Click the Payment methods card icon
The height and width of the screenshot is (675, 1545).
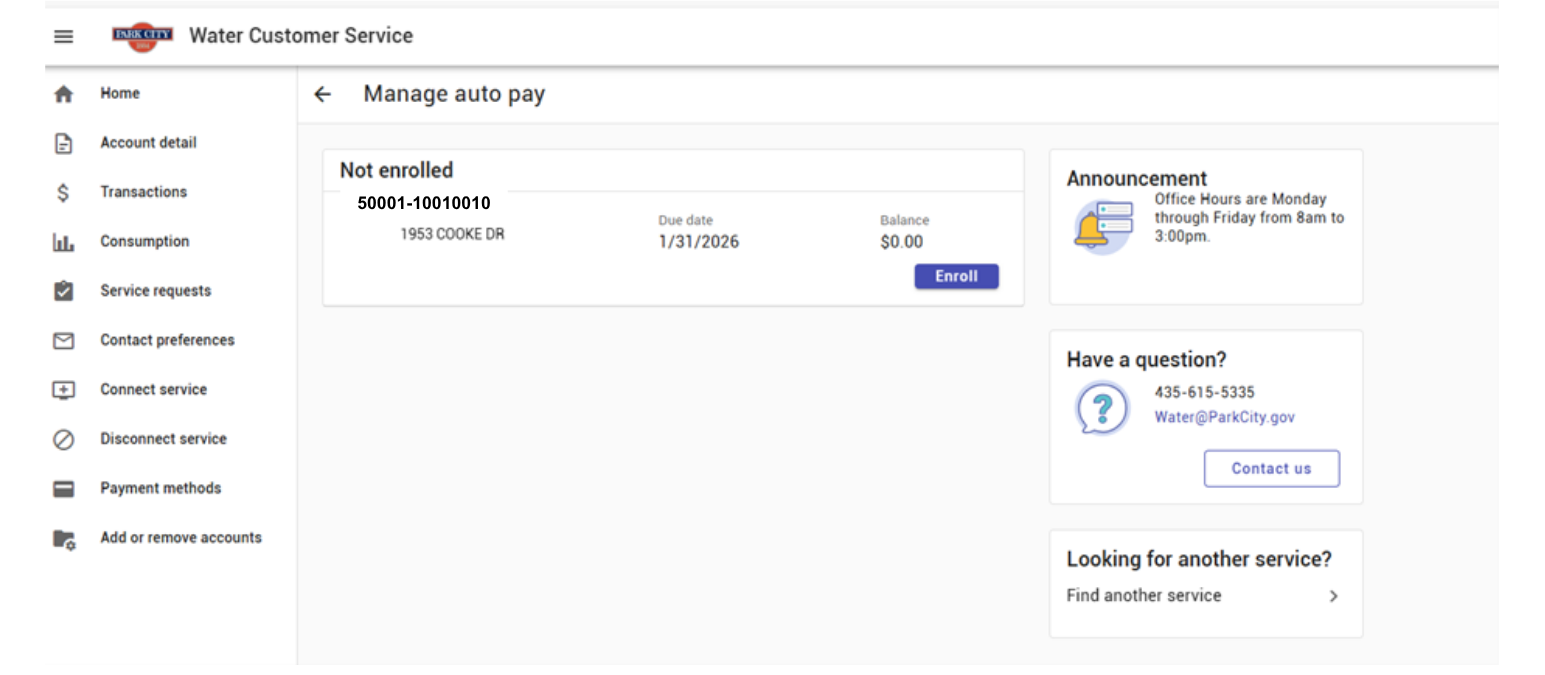64,489
